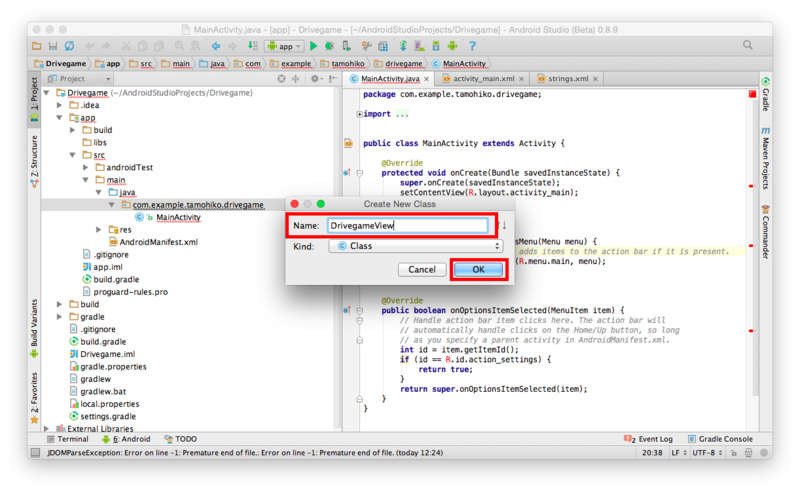Click OK in Create New Class dialog
Image resolution: width=800 pixels, height=492 pixels.
478,269
